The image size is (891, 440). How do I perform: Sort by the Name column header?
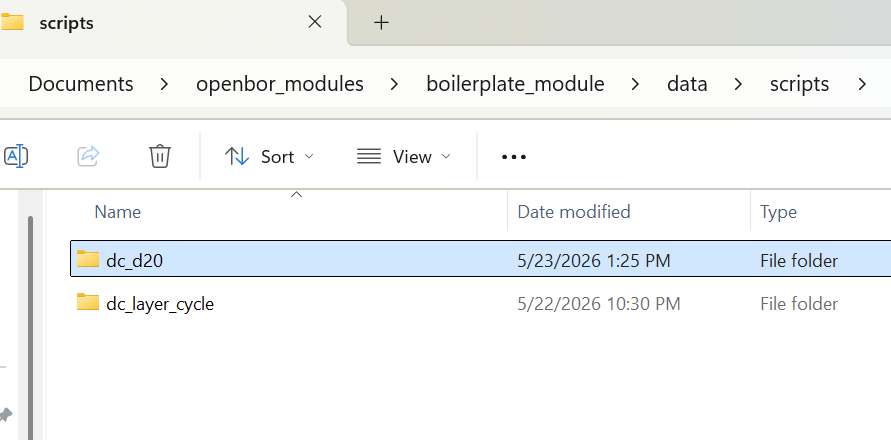point(118,212)
